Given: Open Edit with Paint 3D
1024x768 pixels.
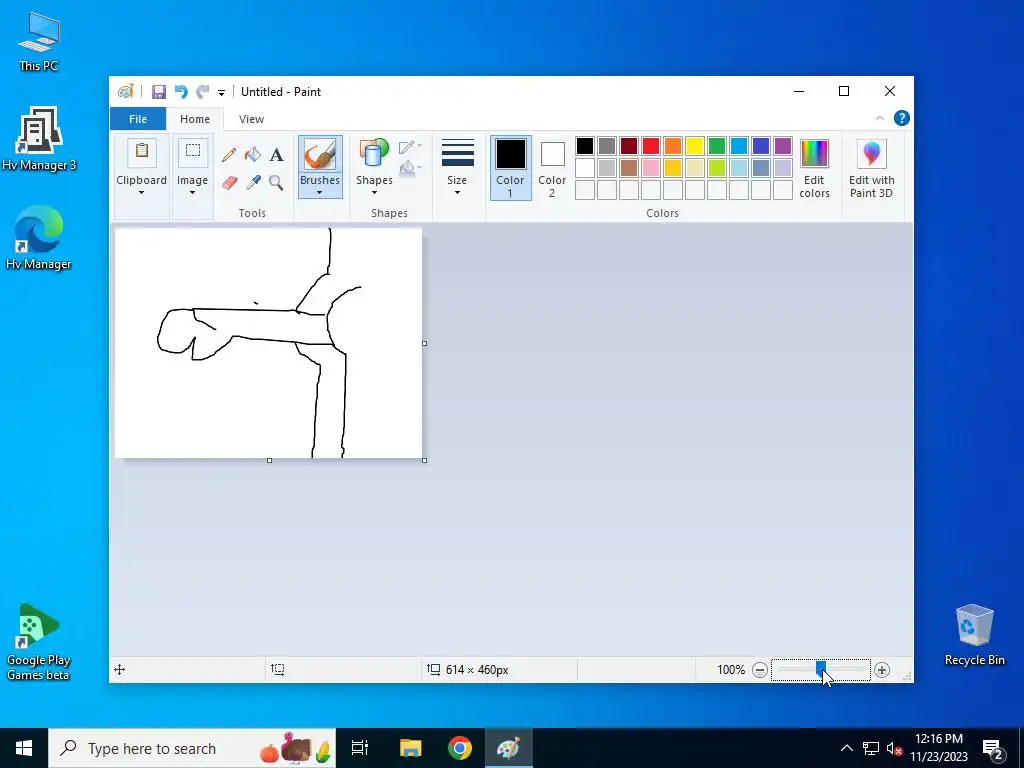Looking at the screenshot, I should coord(871,168).
